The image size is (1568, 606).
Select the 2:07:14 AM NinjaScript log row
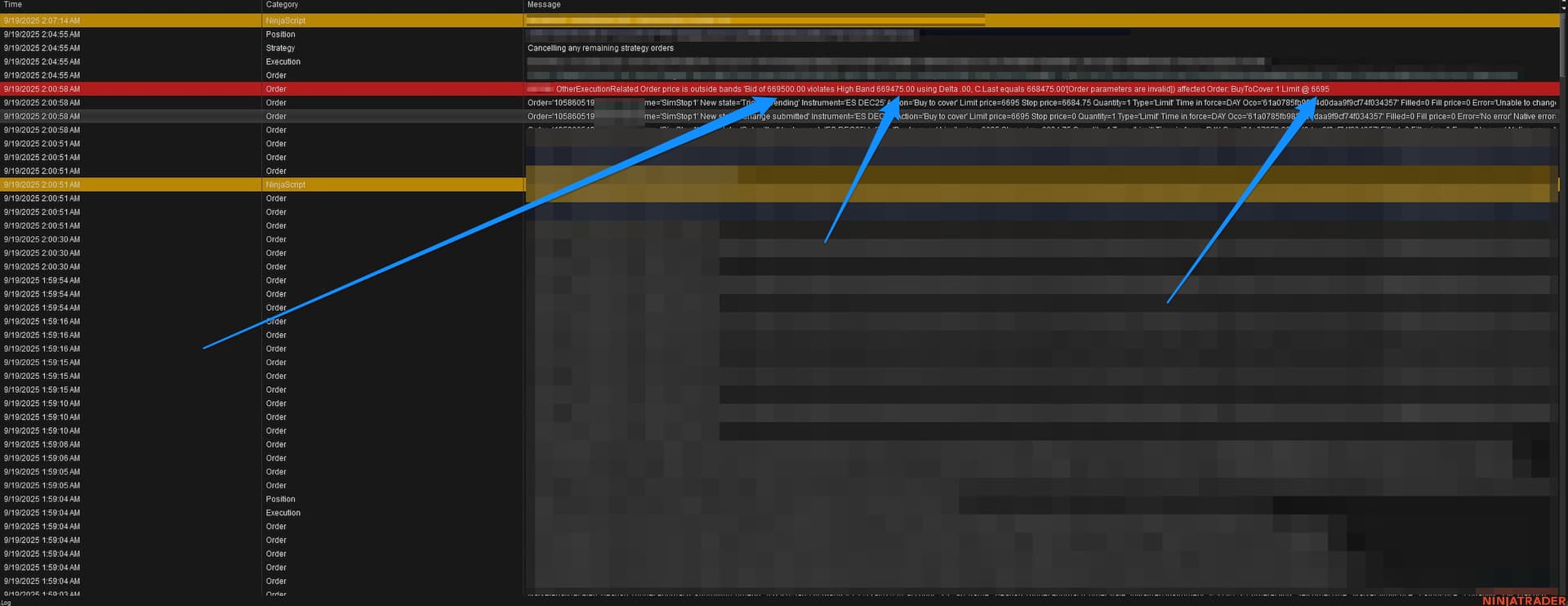click(42, 20)
